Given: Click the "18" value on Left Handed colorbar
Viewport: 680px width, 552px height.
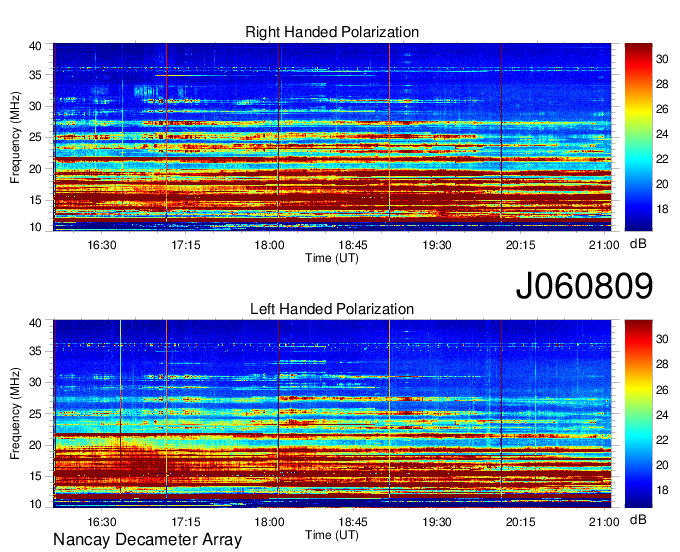Looking at the screenshot, I should [662, 490].
